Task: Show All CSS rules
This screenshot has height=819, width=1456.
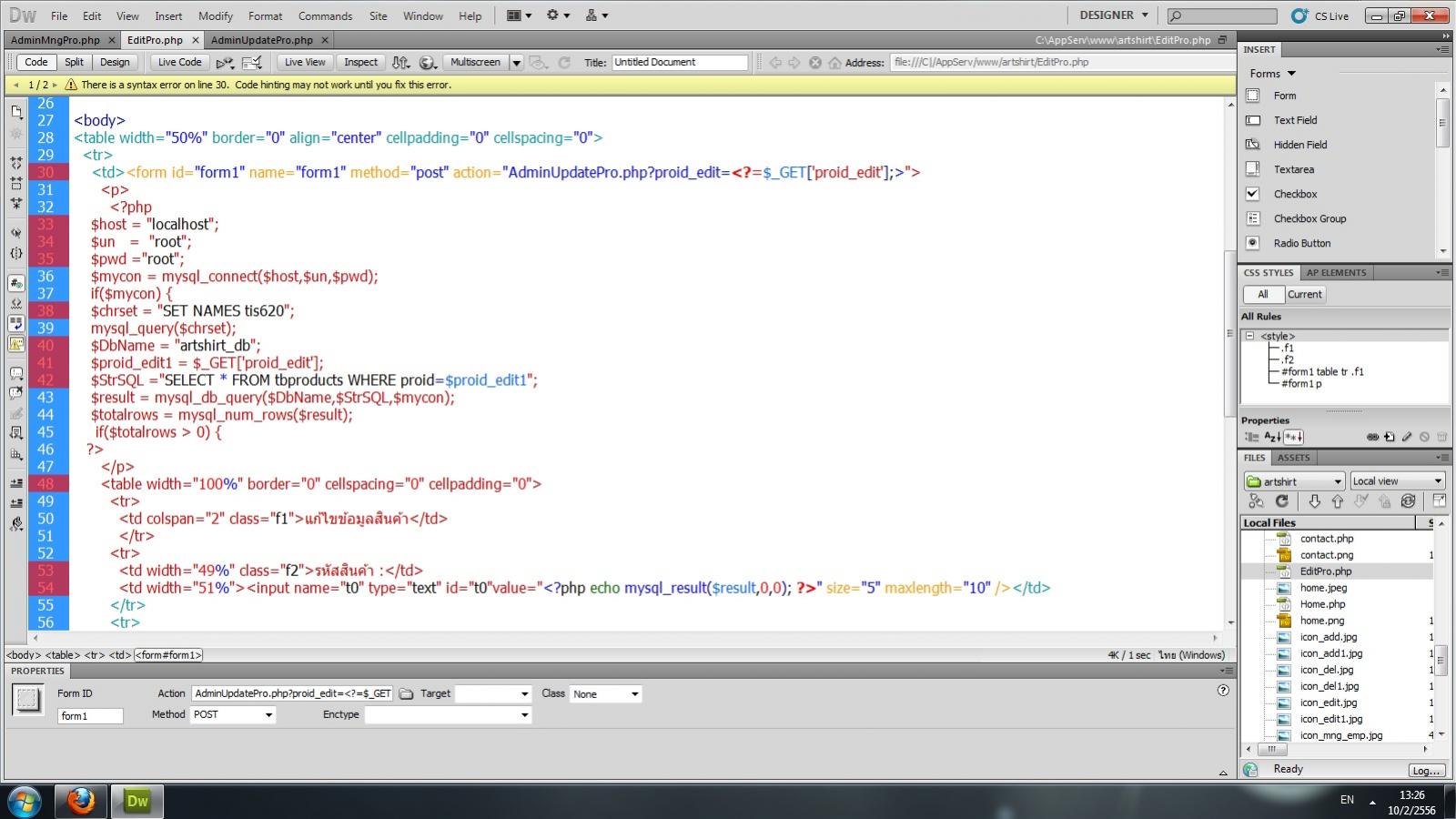Action: [x=1263, y=295]
